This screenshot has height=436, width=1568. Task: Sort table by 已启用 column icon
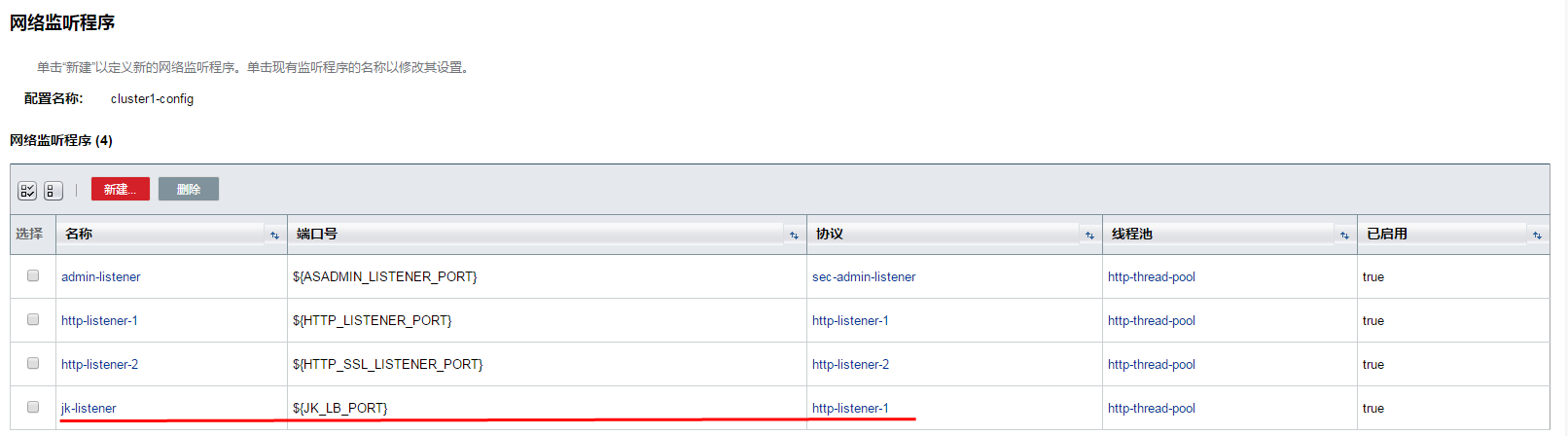click(x=1537, y=235)
